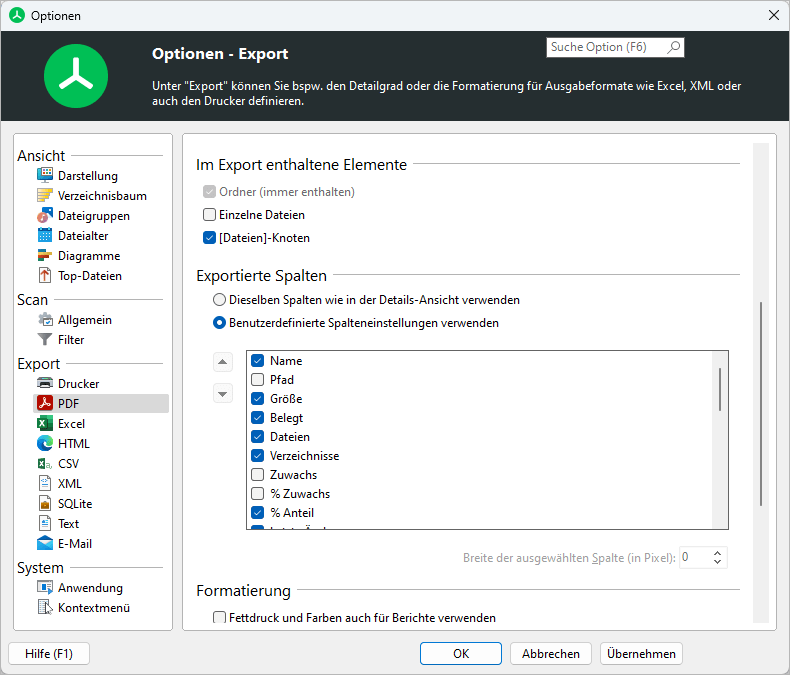This screenshot has height=675, width=790.
Task: Enable the % Zuwachs checkbox
Action: pos(257,494)
